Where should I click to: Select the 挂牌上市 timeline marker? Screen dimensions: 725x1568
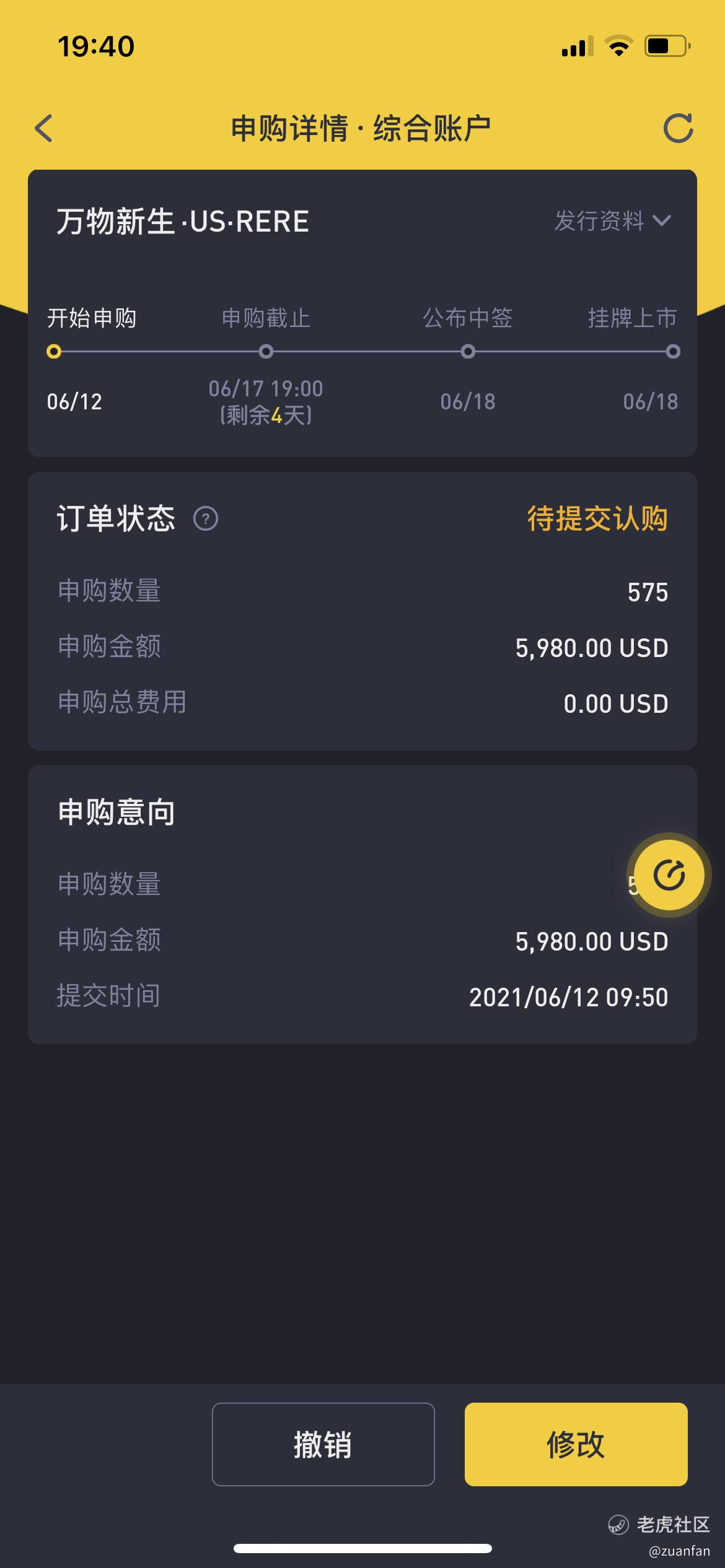coord(673,352)
